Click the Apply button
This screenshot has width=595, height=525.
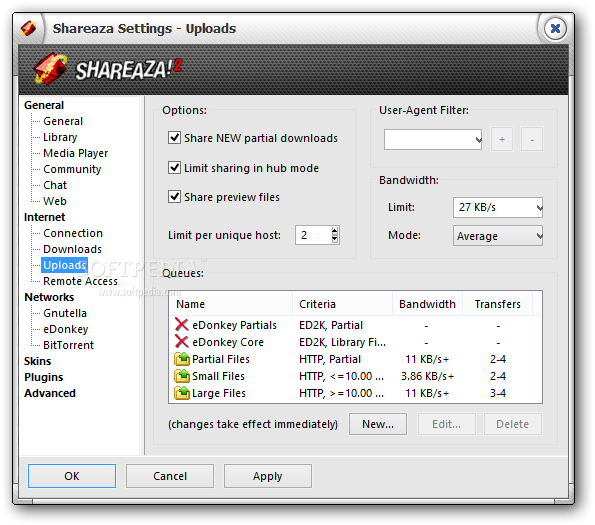[x=268, y=476]
